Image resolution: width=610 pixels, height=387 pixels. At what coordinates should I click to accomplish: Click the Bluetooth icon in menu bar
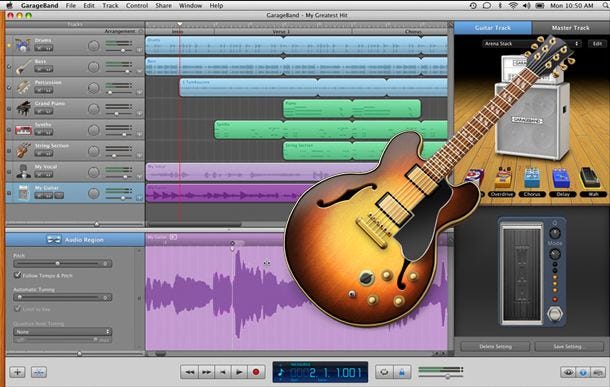(500, 5)
